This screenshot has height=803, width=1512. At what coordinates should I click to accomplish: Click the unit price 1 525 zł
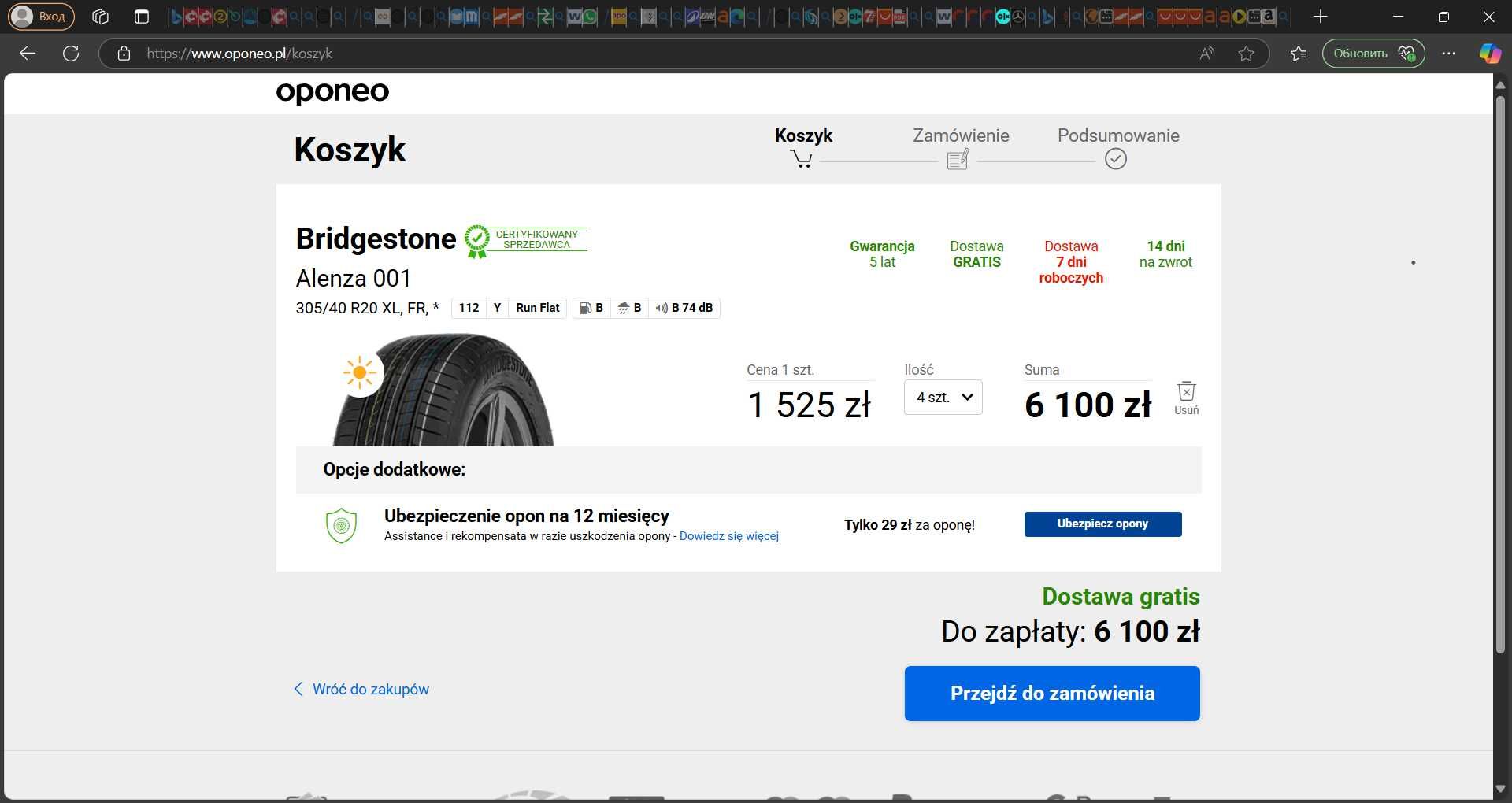(809, 405)
